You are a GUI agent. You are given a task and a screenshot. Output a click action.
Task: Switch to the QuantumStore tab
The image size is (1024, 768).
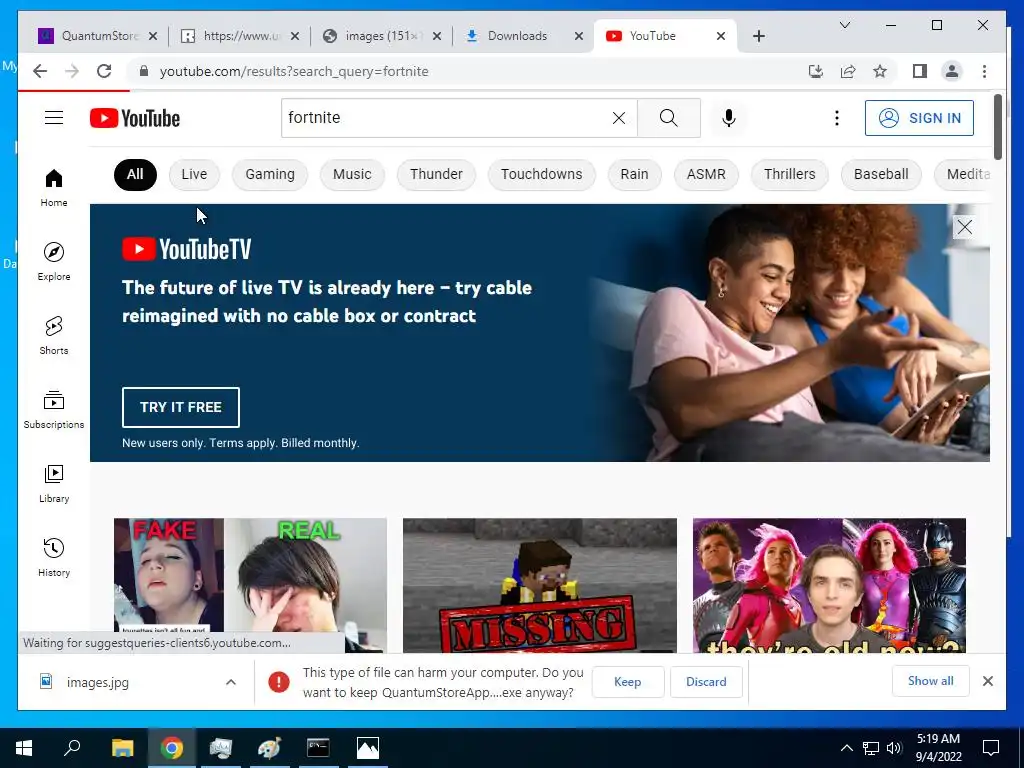[98, 36]
